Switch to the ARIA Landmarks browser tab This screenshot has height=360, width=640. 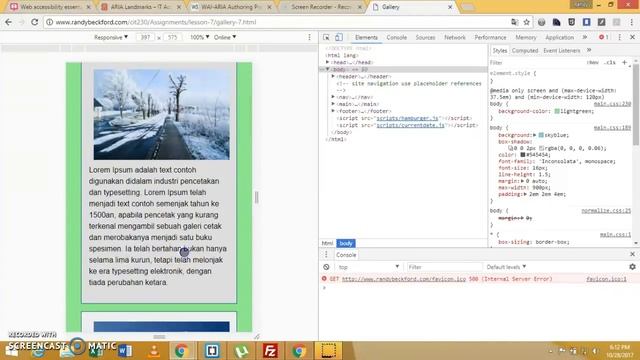pyautogui.click(x=141, y=7)
